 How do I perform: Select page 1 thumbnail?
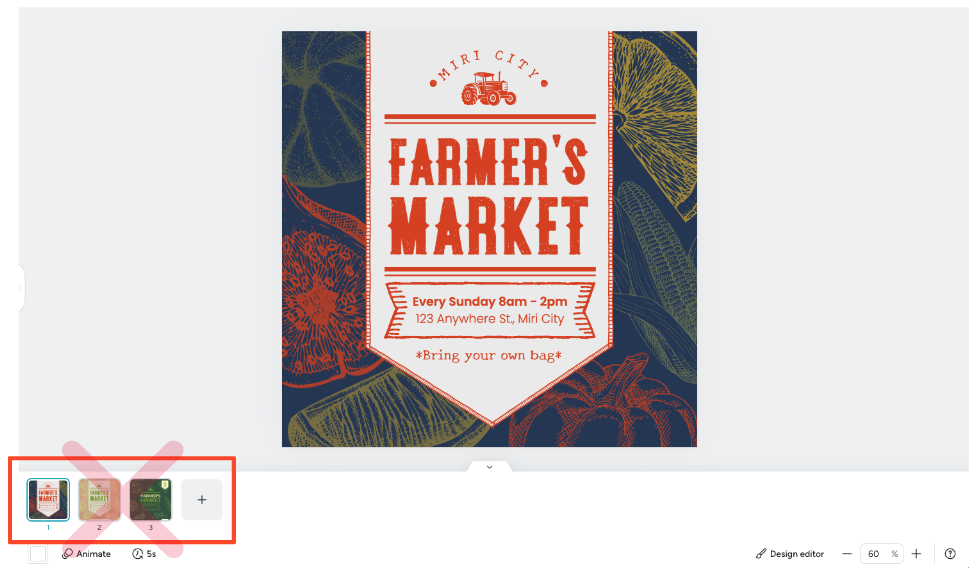pyautogui.click(x=48, y=499)
